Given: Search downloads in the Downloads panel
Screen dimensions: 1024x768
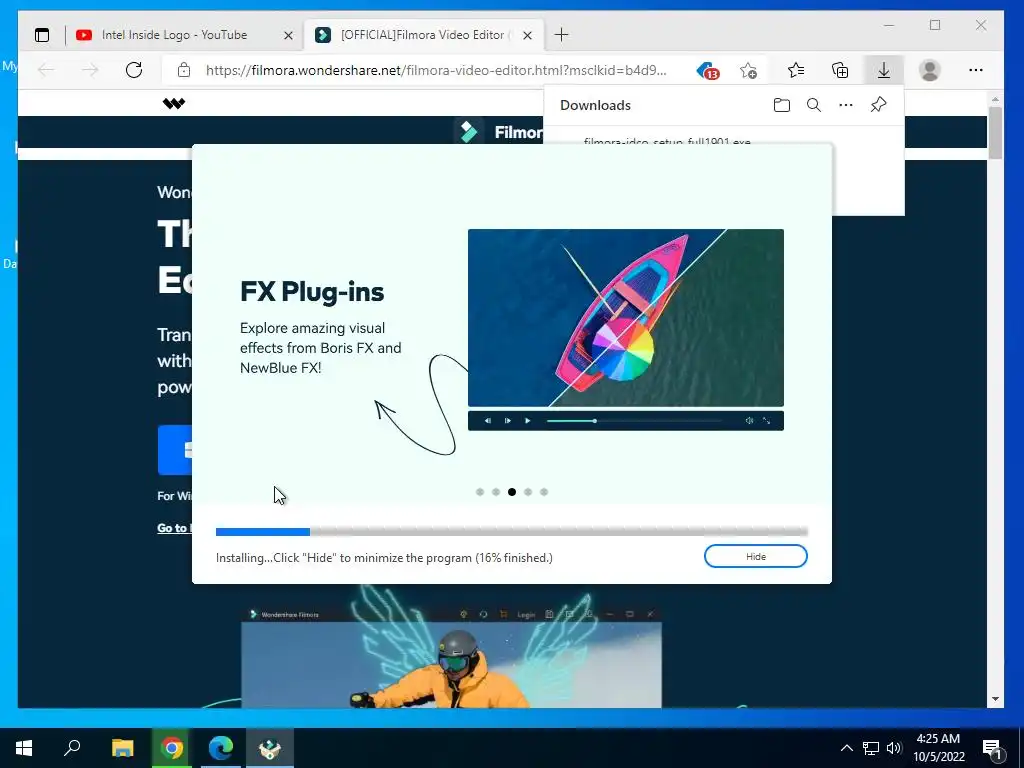Looking at the screenshot, I should (814, 105).
